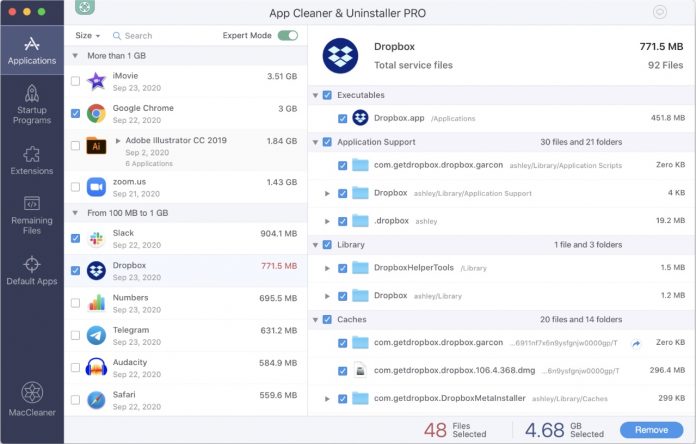Click the Slack app icon
The height and width of the screenshot is (444, 696).
(96, 238)
